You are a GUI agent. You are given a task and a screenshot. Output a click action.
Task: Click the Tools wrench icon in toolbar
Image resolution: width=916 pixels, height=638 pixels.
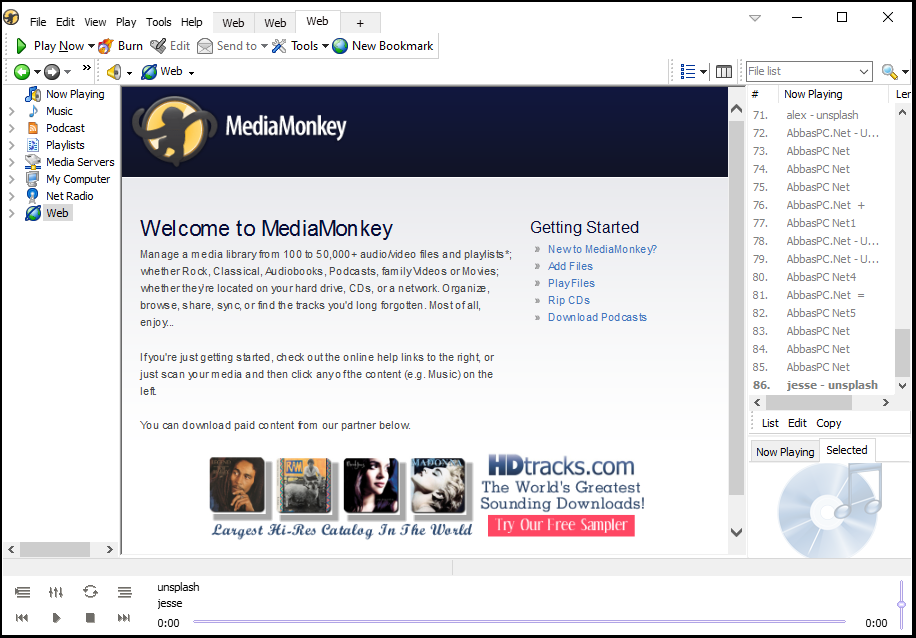(x=280, y=46)
